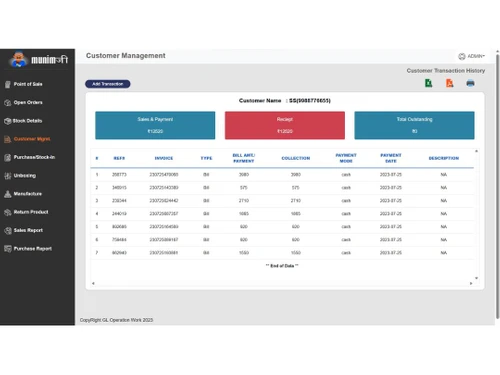Click the Sales & Payment summary card
This screenshot has width=500, height=375.
pyautogui.click(x=155, y=125)
